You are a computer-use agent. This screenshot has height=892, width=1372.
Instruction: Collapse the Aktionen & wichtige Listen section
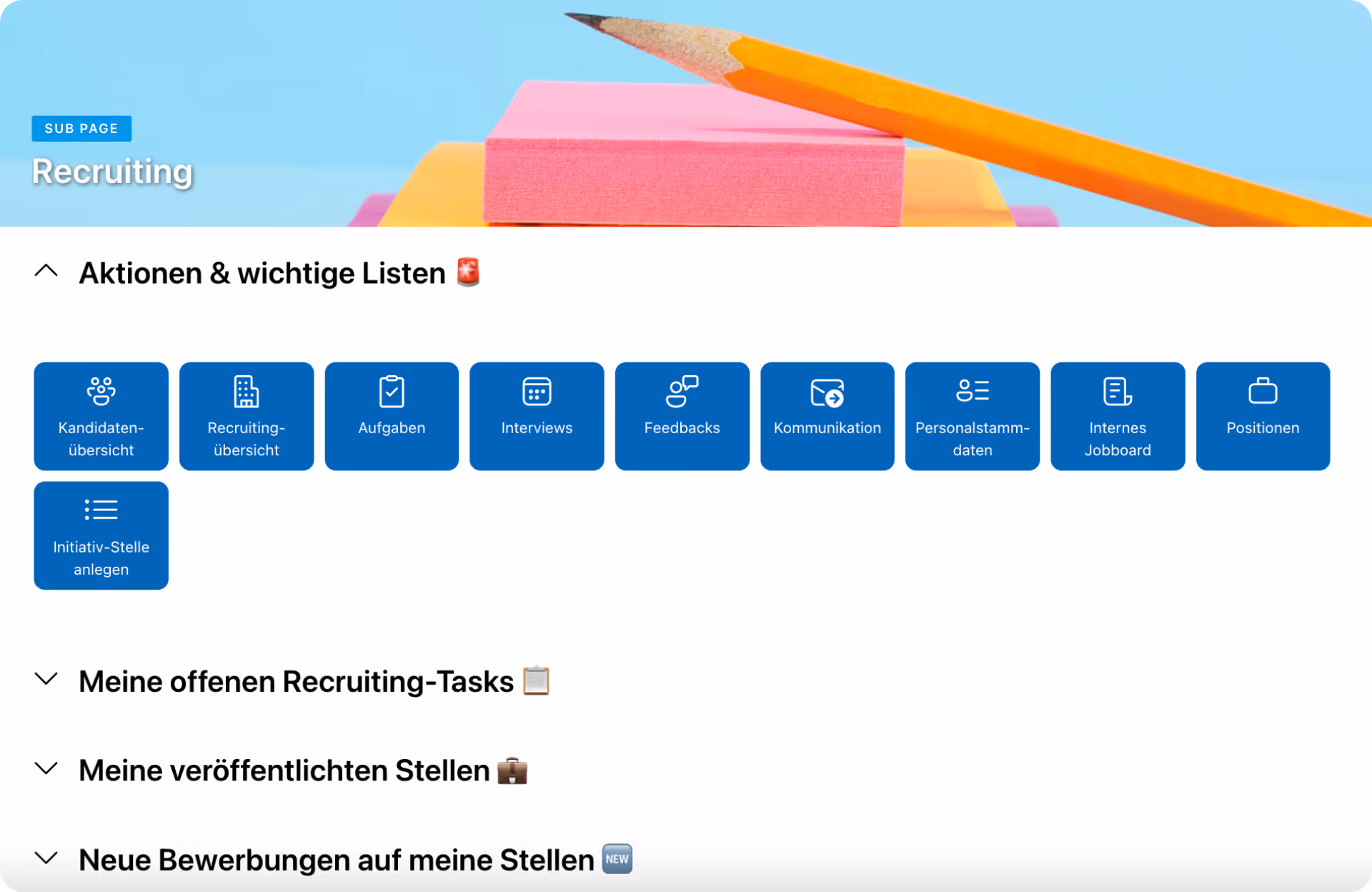coord(46,272)
